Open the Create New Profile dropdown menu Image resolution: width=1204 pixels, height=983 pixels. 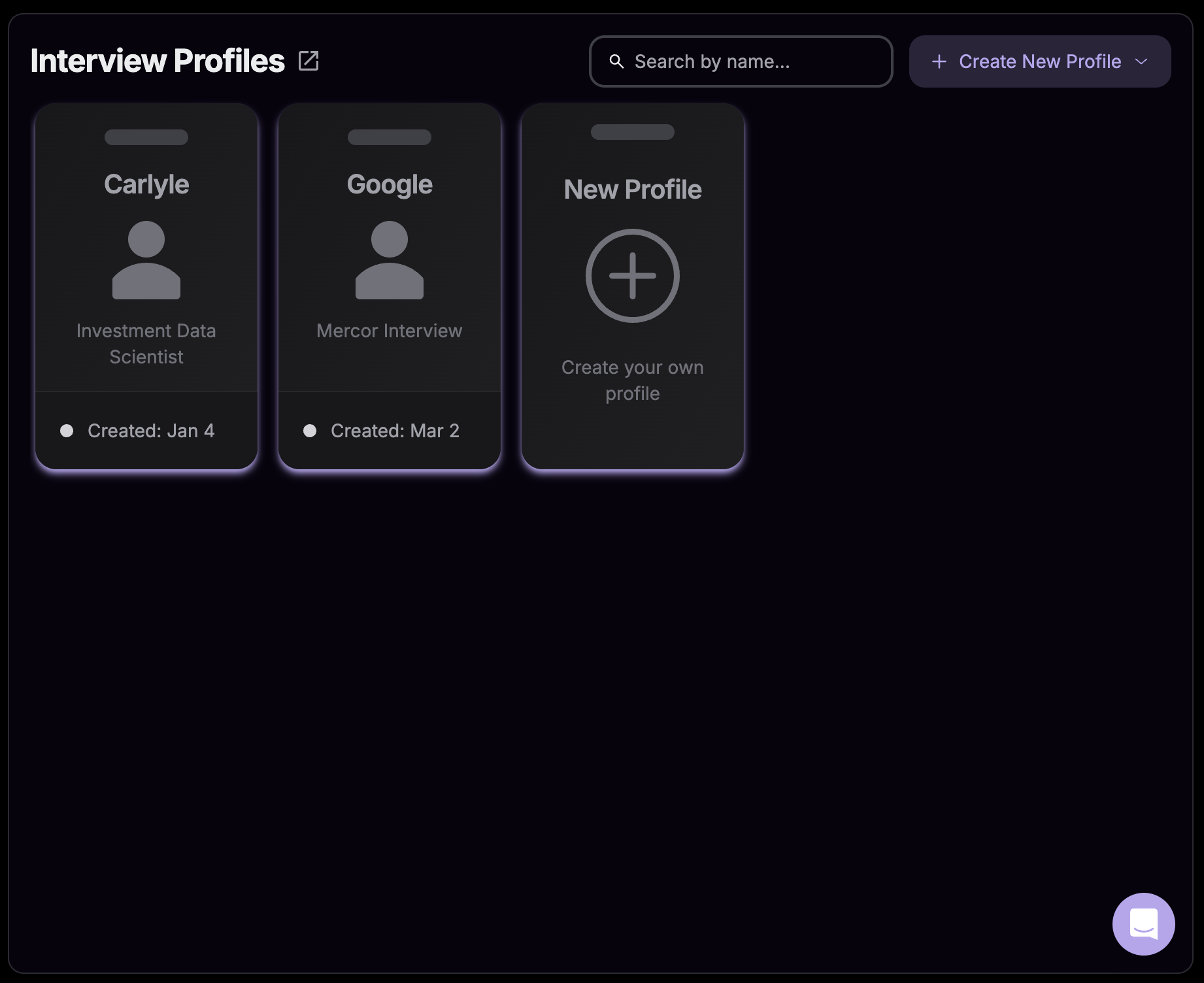click(1039, 61)
